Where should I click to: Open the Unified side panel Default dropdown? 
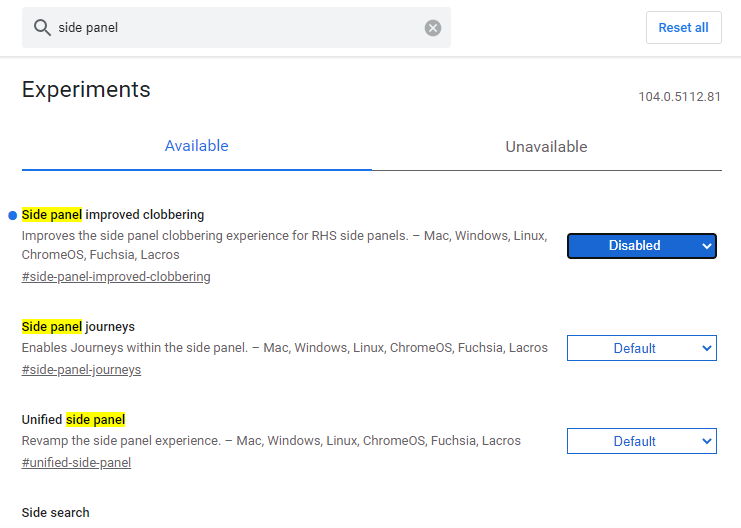[642, 441]
